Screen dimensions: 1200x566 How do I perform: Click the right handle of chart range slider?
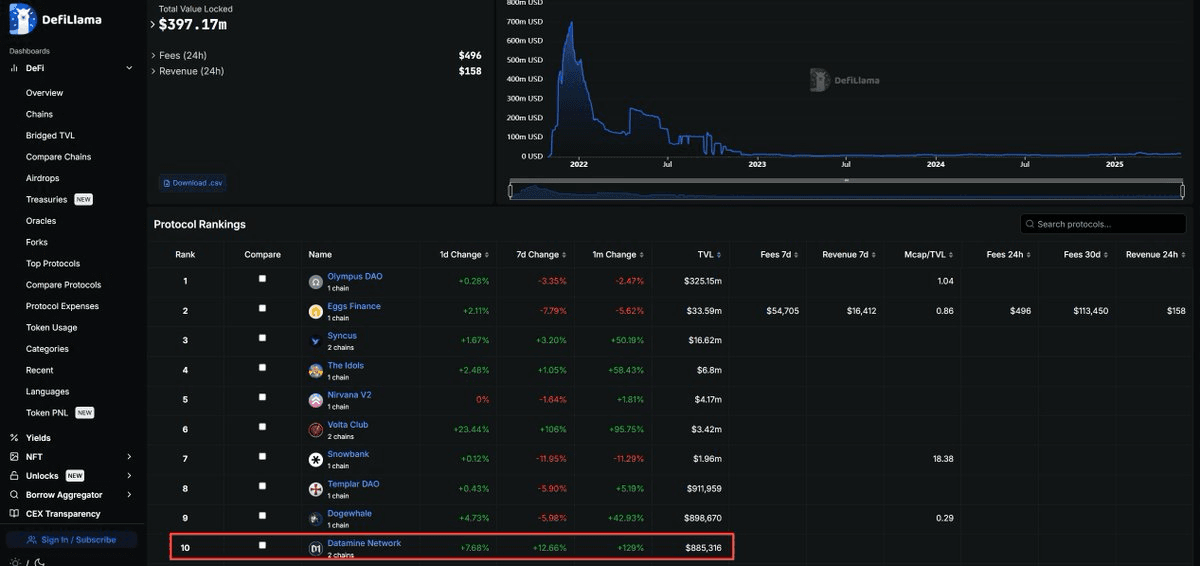(x=1182, y=190)
